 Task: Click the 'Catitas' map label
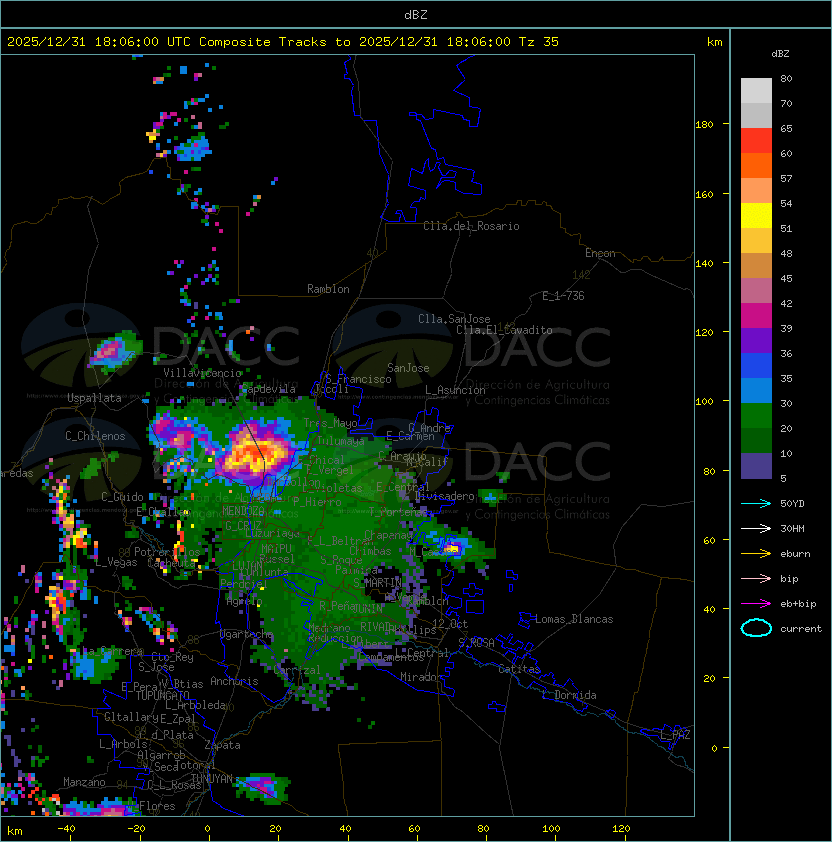(519, 669)
